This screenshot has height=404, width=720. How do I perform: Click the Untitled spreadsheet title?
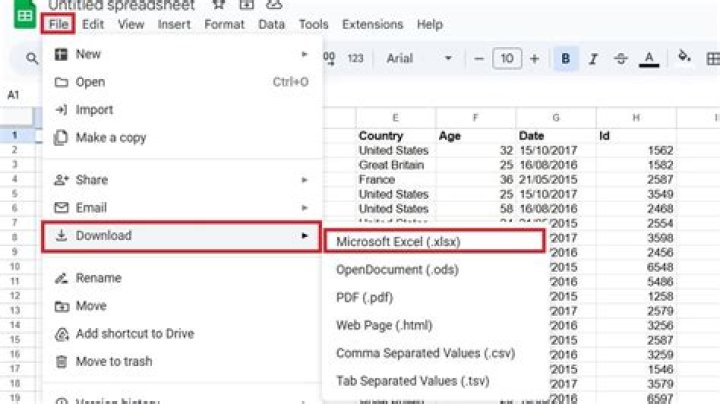click(122, 6)
